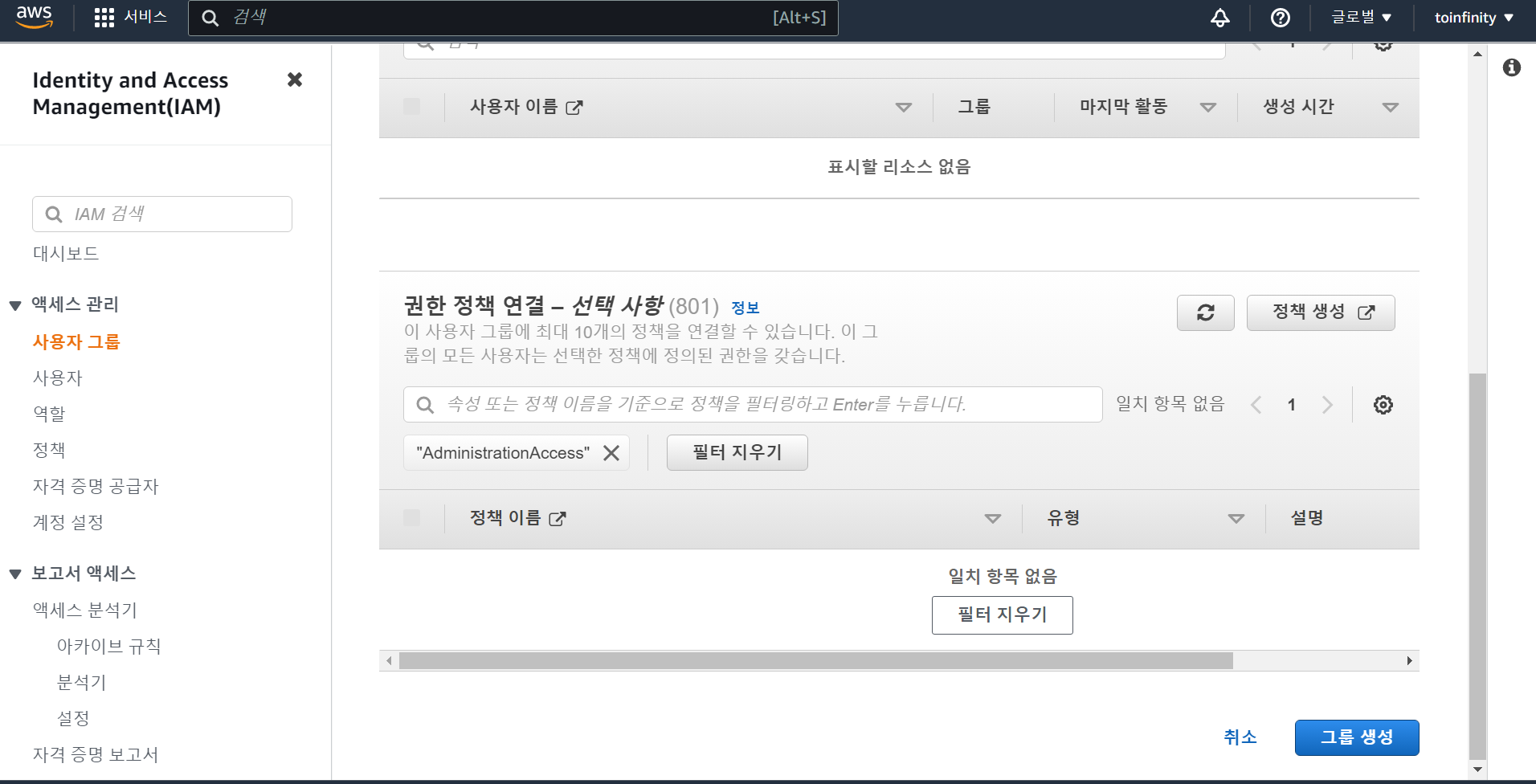Image resolution: width=1536 pixels, height=784 pixels.
Task: Focus the IAM 검색 field
Action: click(x=162, y=214)
